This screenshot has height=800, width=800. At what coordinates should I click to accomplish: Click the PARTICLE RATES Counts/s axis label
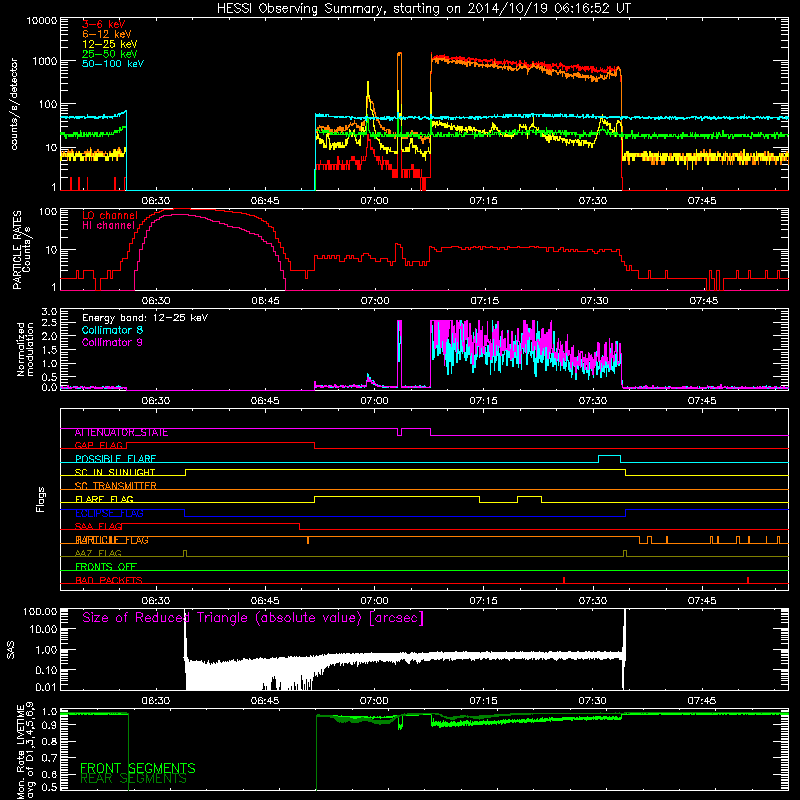click(x=21, y=249)
